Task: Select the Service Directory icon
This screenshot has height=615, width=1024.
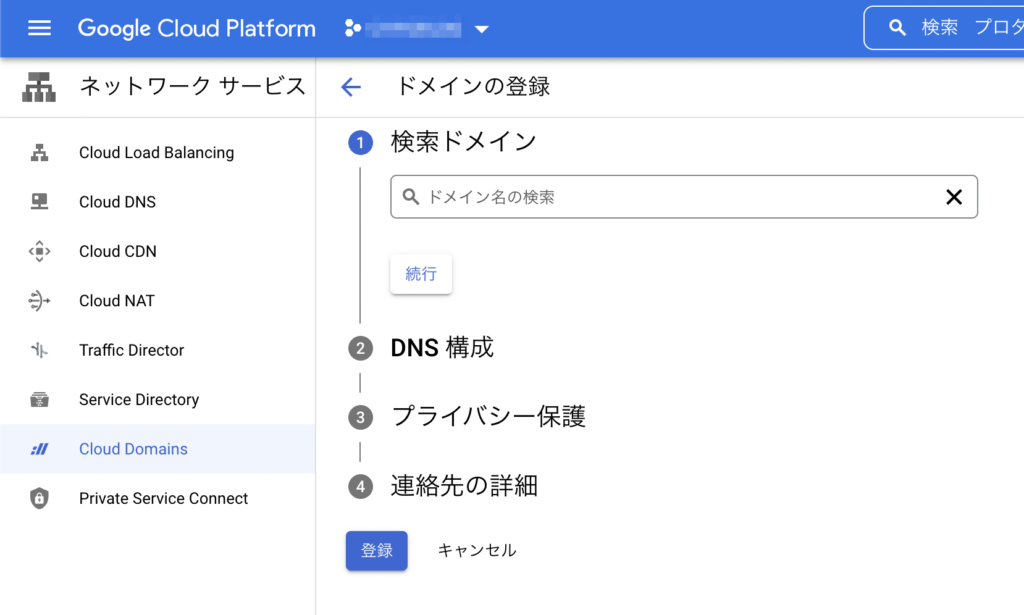Action: coord(40,399)
